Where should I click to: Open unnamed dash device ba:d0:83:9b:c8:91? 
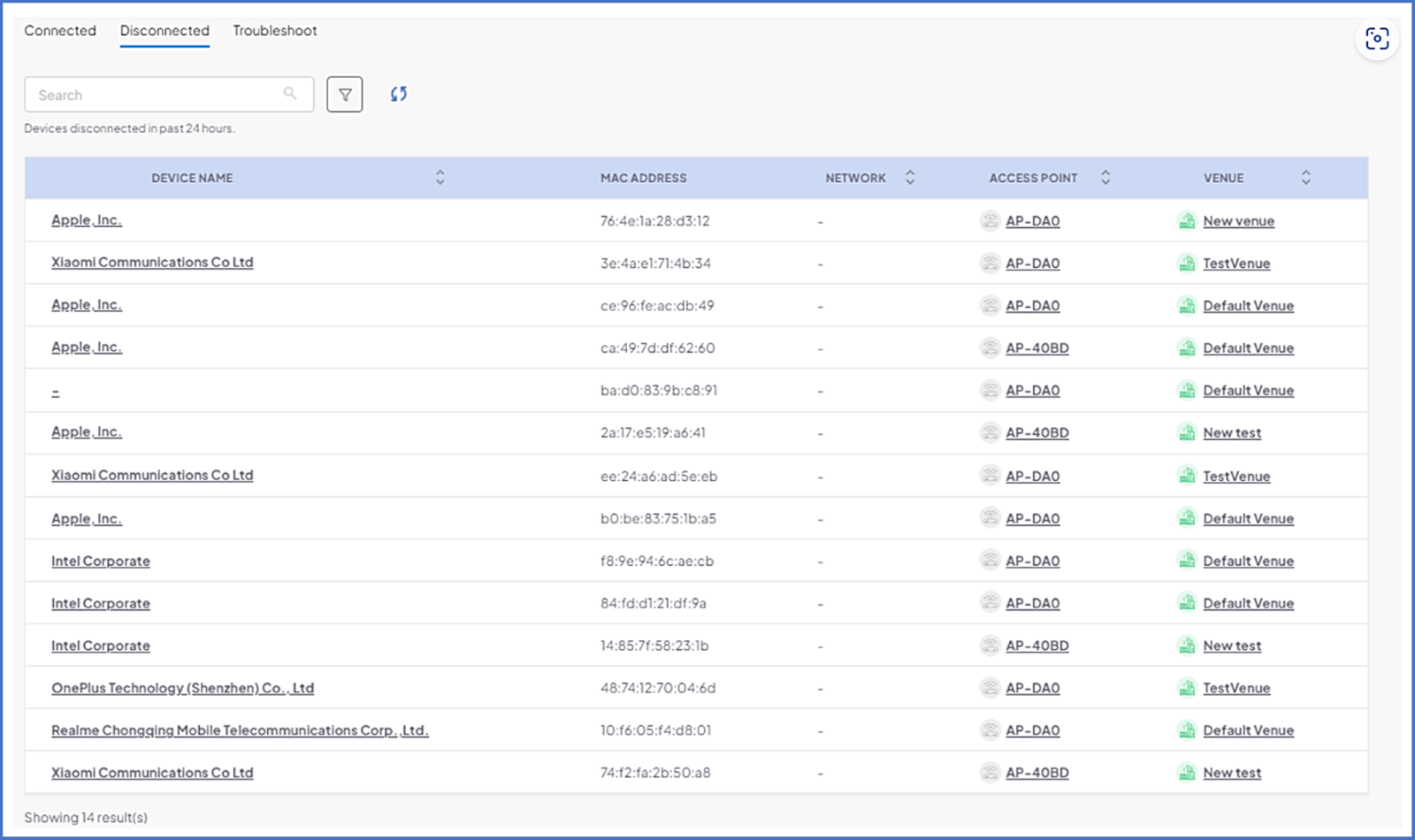coord(56,390)
